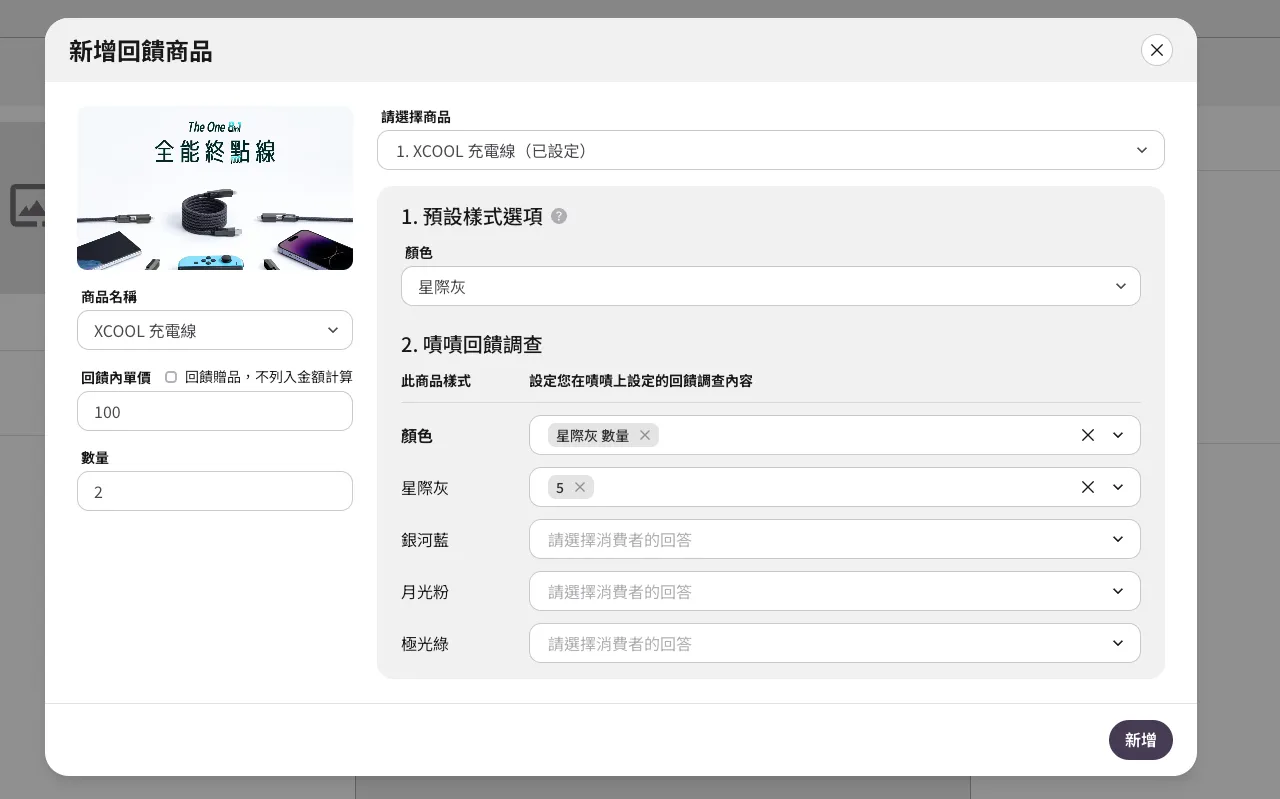Click the help icon beside 預設樣式選項
1280x799 pixels.
tap(559, 216)
